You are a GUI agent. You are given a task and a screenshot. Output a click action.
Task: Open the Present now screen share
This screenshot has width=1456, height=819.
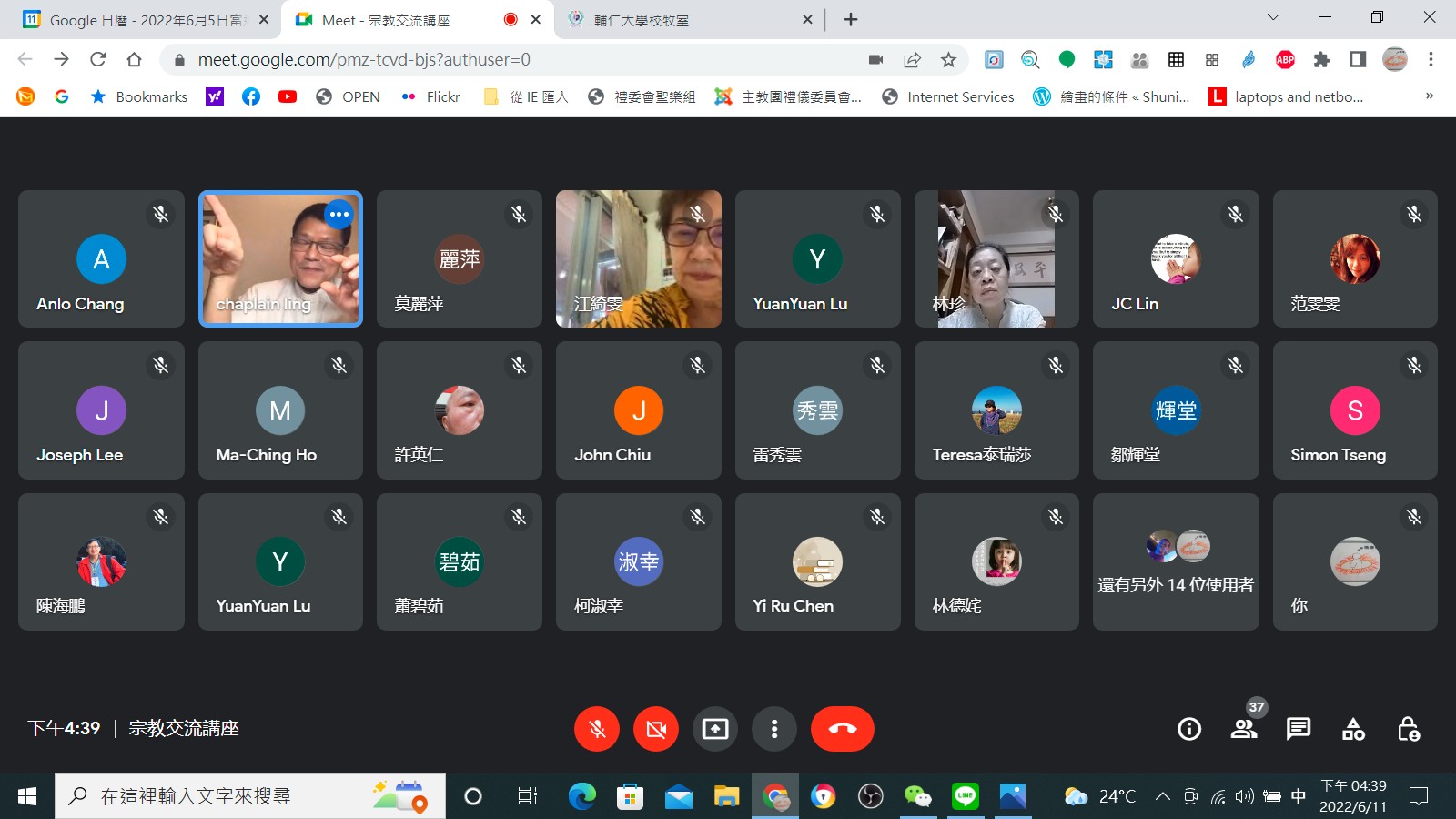(715, 729)
